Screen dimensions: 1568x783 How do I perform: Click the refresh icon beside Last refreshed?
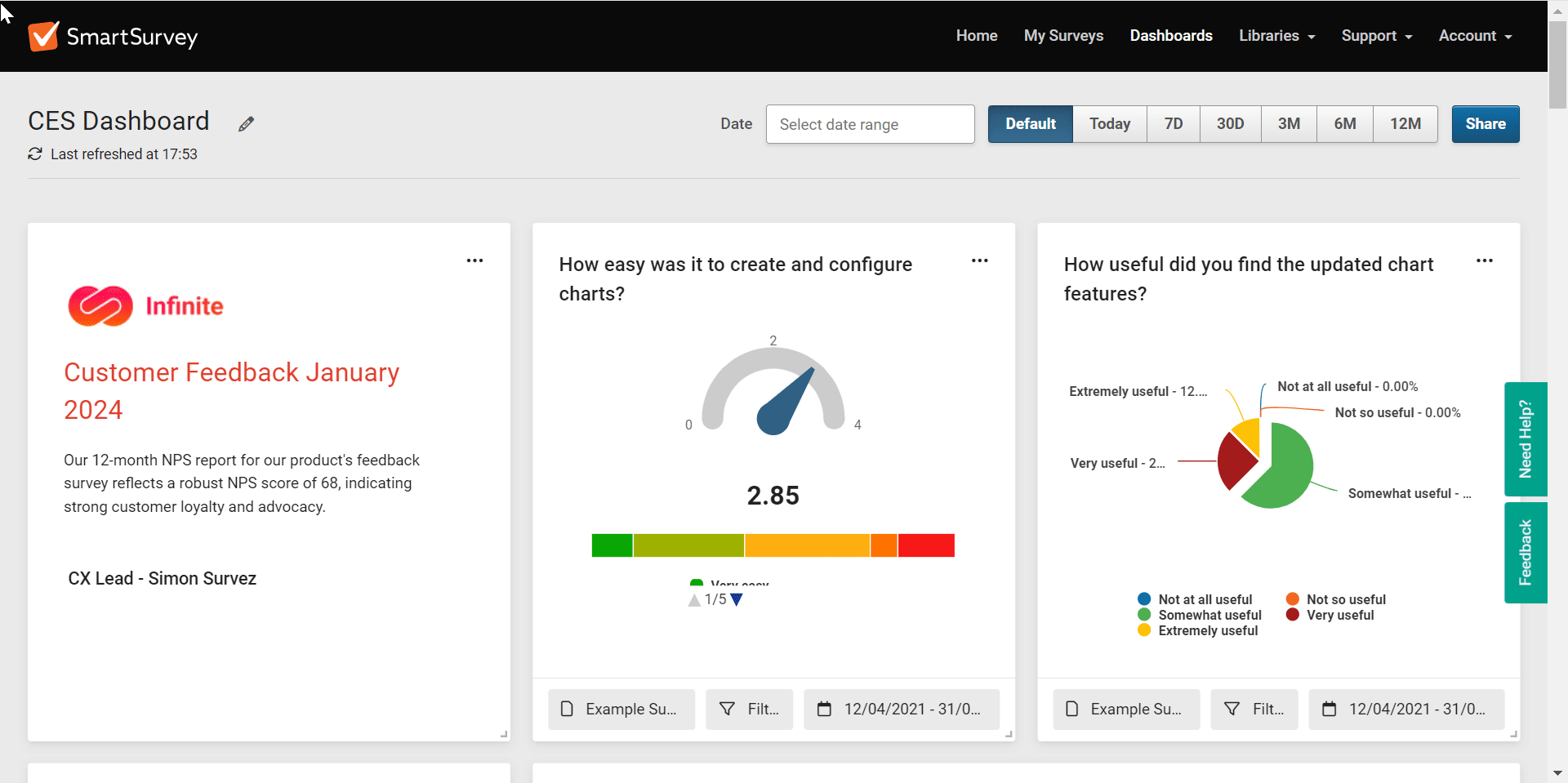pyautogui.click(x=35, y=153)
